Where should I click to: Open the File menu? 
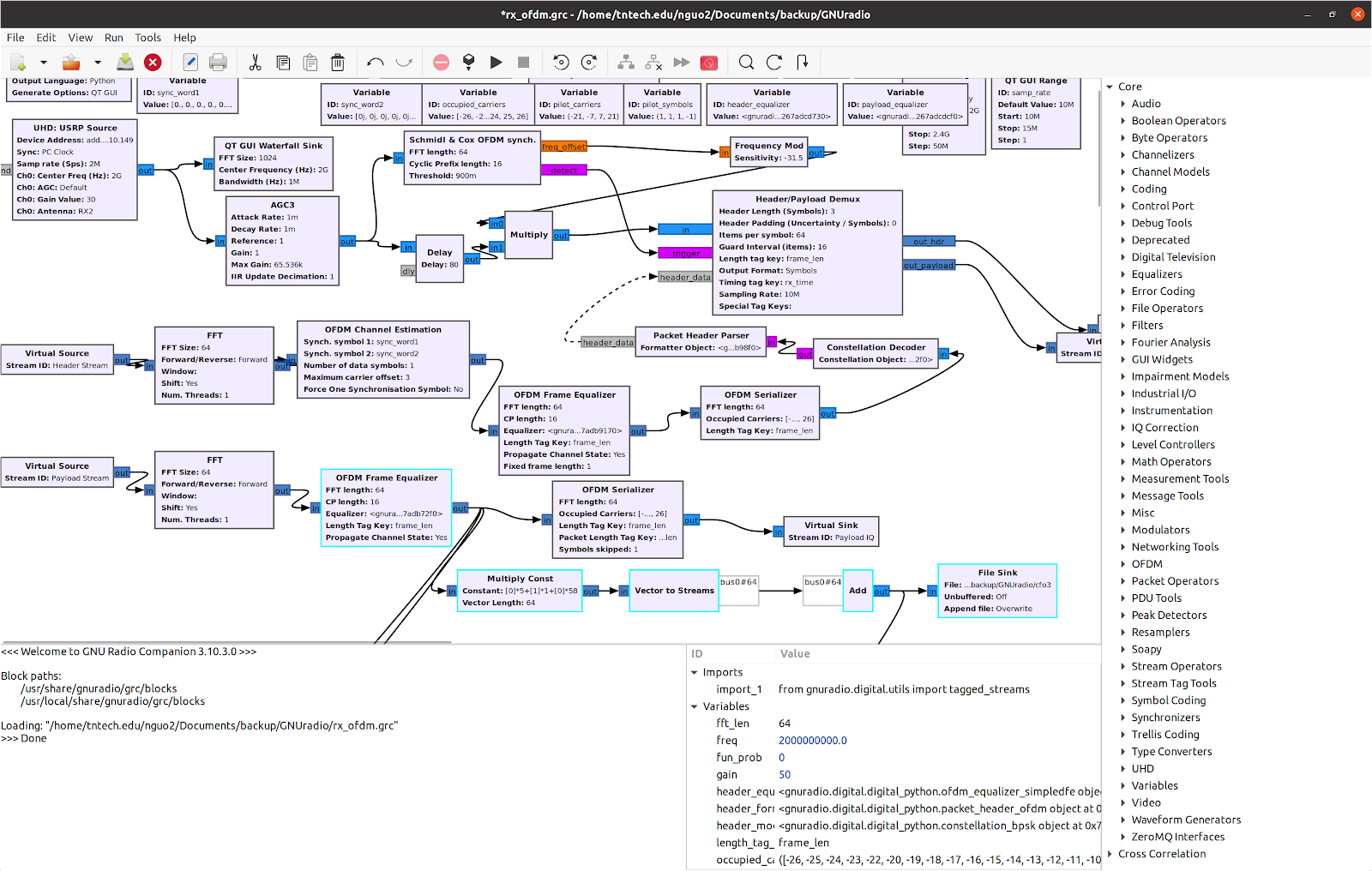click(x=15, y=38)
